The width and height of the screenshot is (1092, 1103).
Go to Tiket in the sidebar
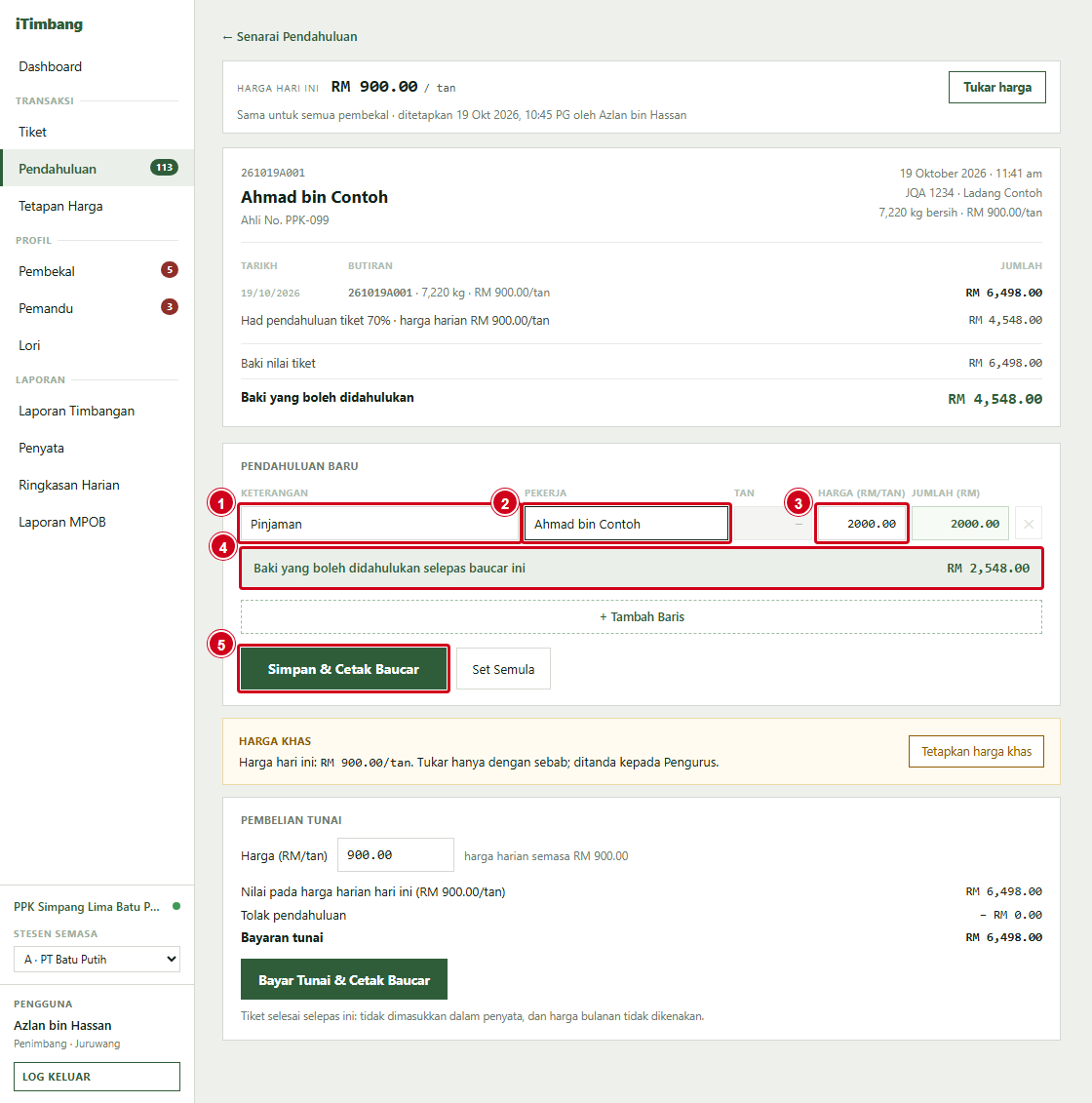click(x=97, y=133)
